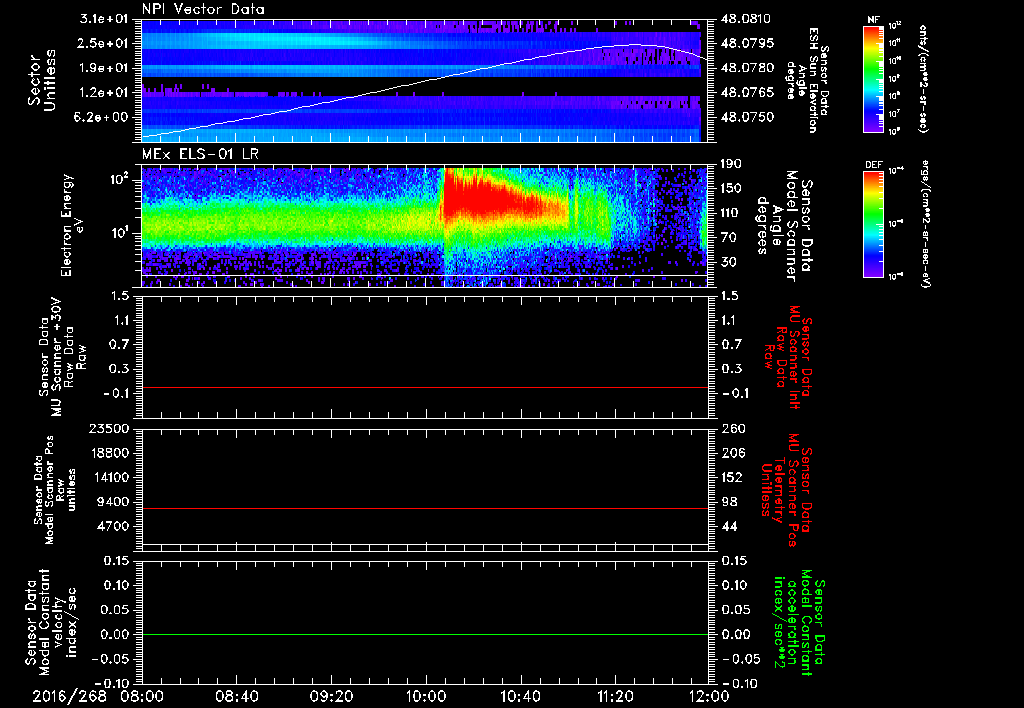Click the DEF color scale bar
1024x708 pixels.
pyautogui.click(x=874, y=224)
